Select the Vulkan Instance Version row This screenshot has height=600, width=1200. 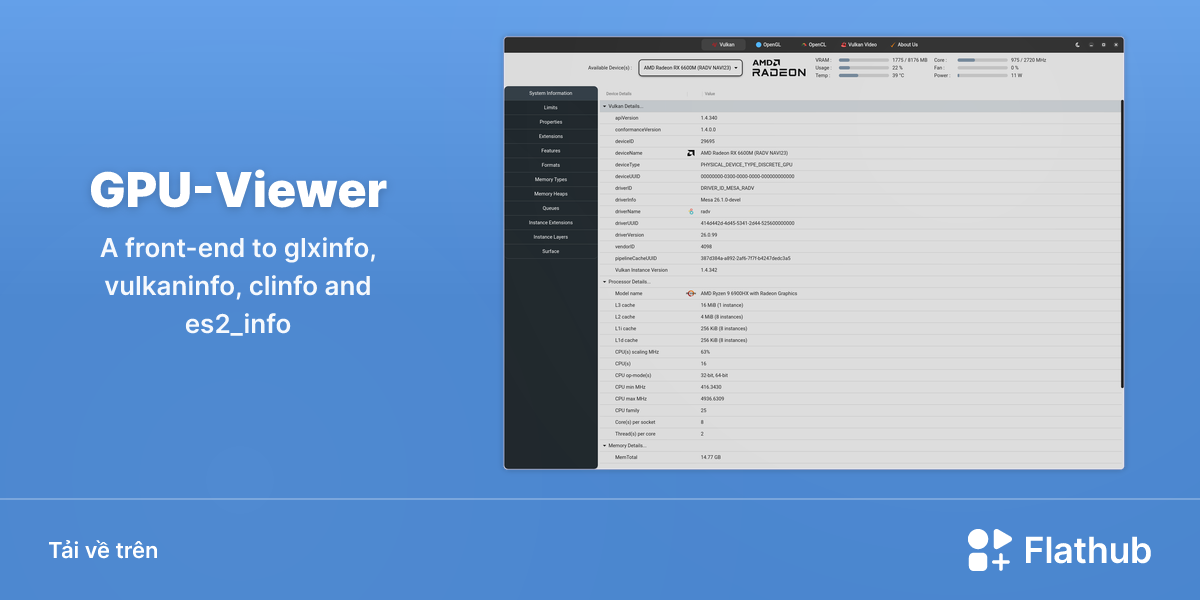(860, 270)
